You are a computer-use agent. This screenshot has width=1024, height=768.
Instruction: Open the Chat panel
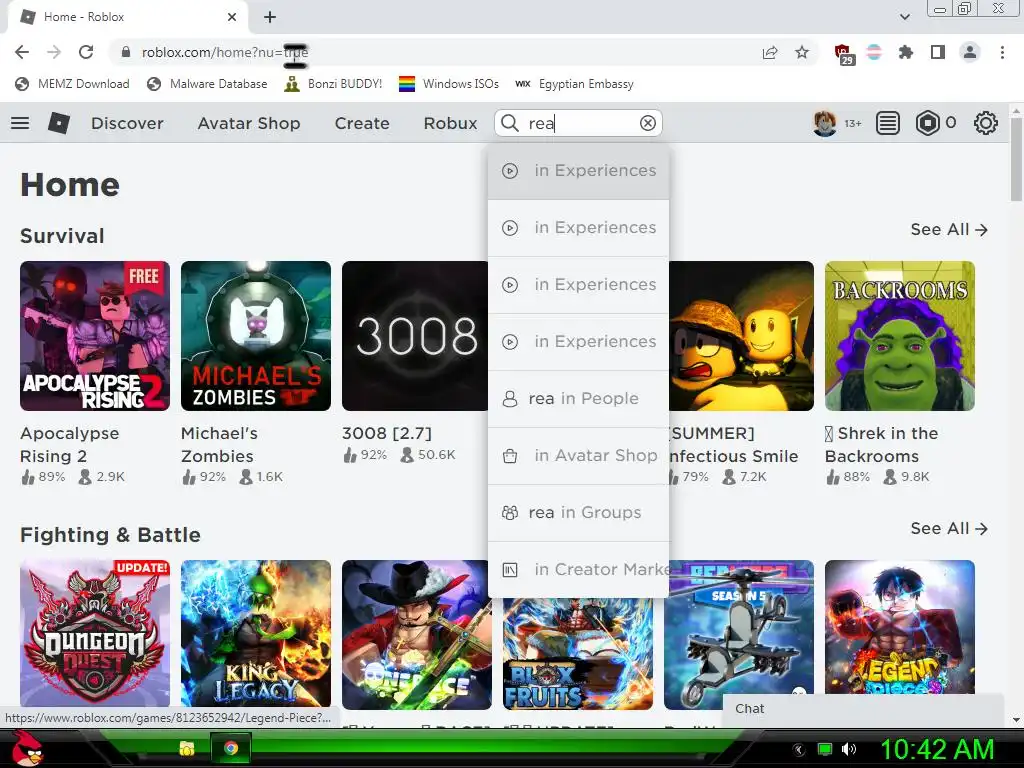pyautogui.click(x=863, y=709)
